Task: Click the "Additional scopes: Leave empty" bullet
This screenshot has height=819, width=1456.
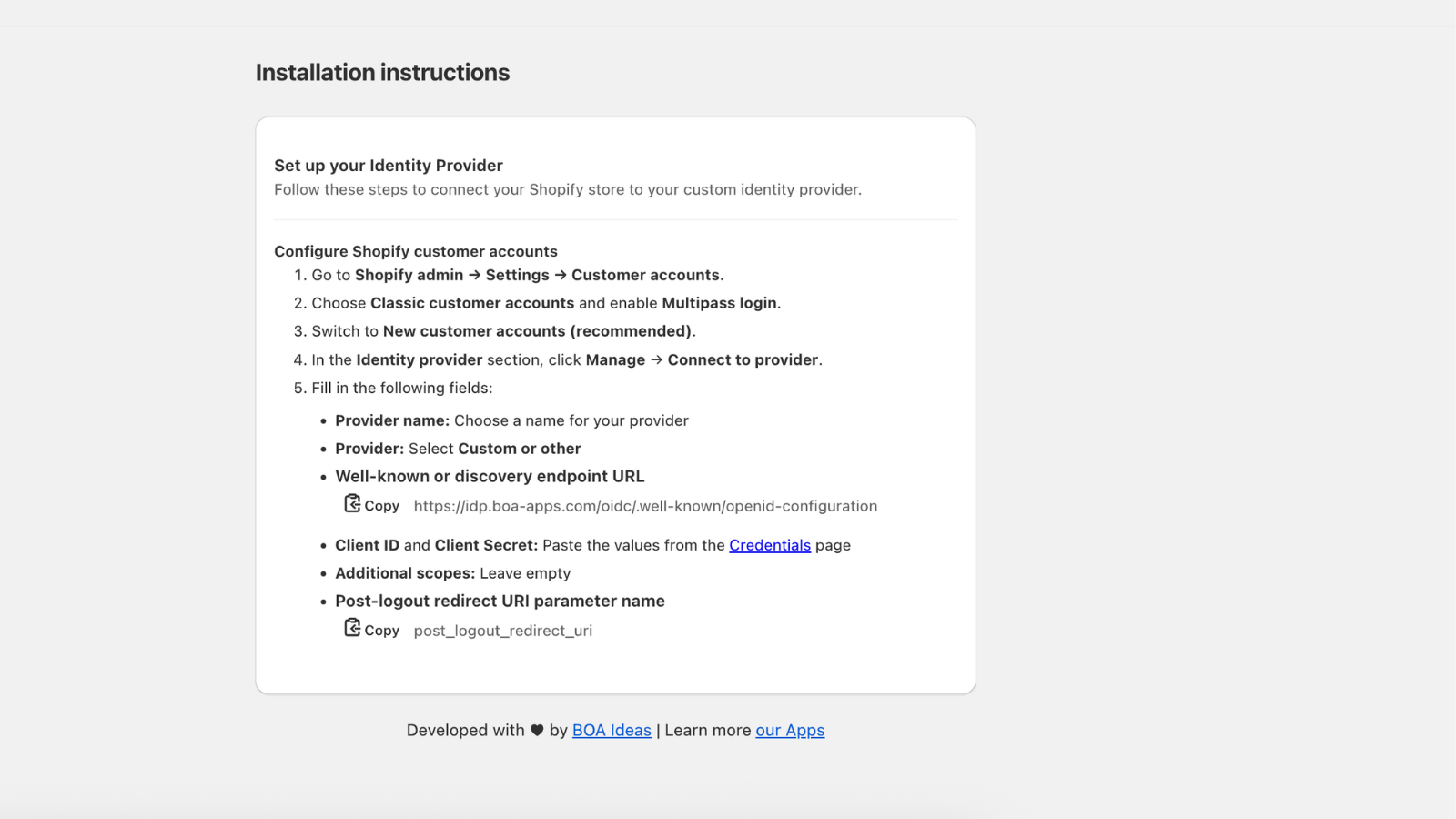Action: click(x=452, y=573)
